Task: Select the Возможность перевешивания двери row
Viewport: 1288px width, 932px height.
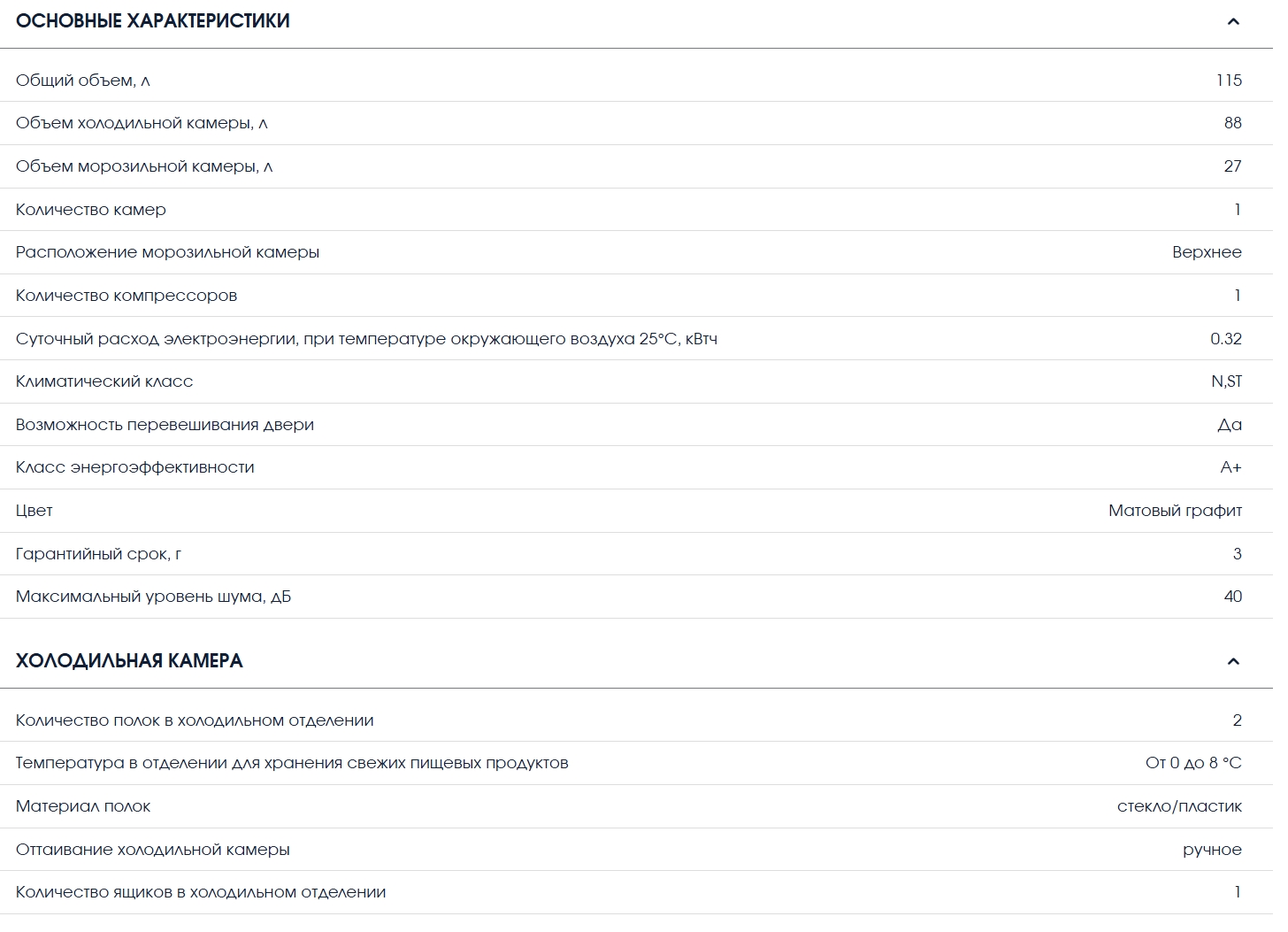Action: [x=636, y=425]
